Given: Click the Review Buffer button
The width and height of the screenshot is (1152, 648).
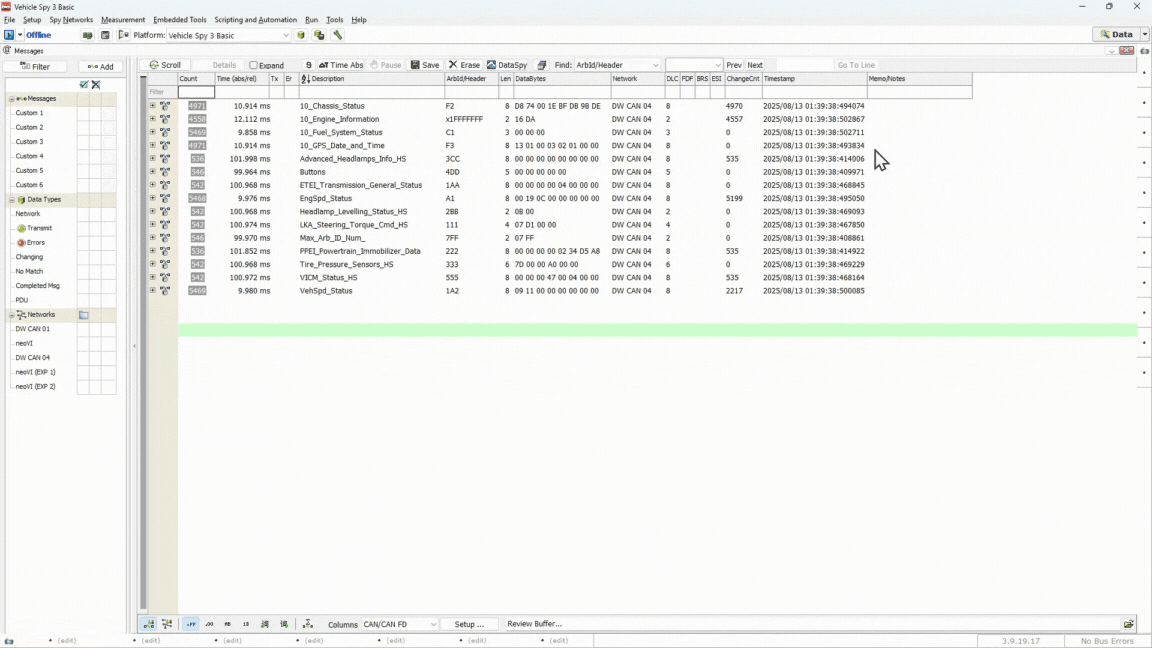Looking at the screenshot, I should pos(534,624).
